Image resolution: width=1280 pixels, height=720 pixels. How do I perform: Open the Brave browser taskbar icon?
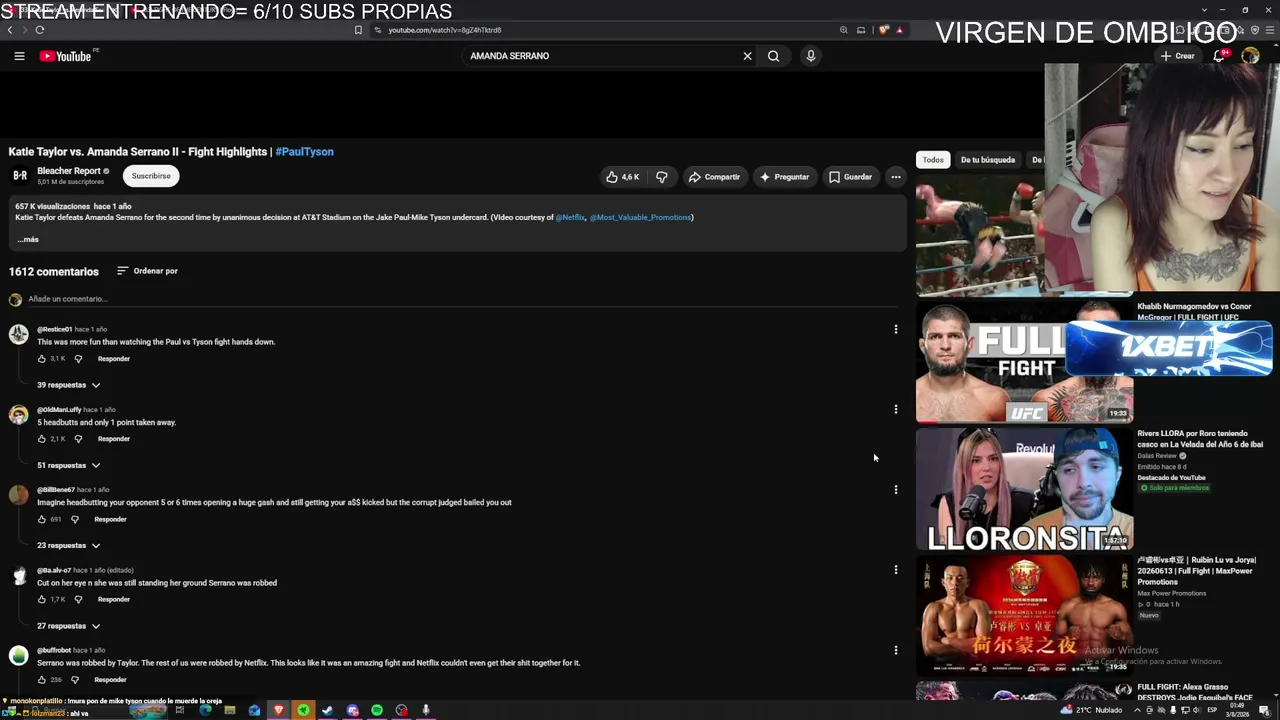point(279,710)
